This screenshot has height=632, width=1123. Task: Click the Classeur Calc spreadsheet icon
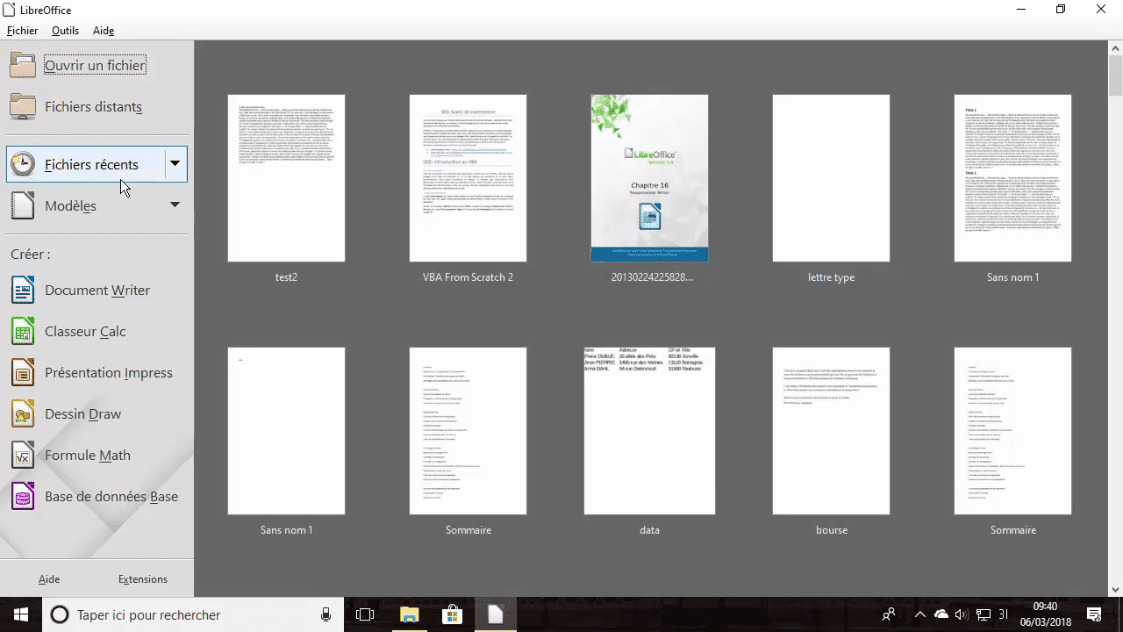22,332
